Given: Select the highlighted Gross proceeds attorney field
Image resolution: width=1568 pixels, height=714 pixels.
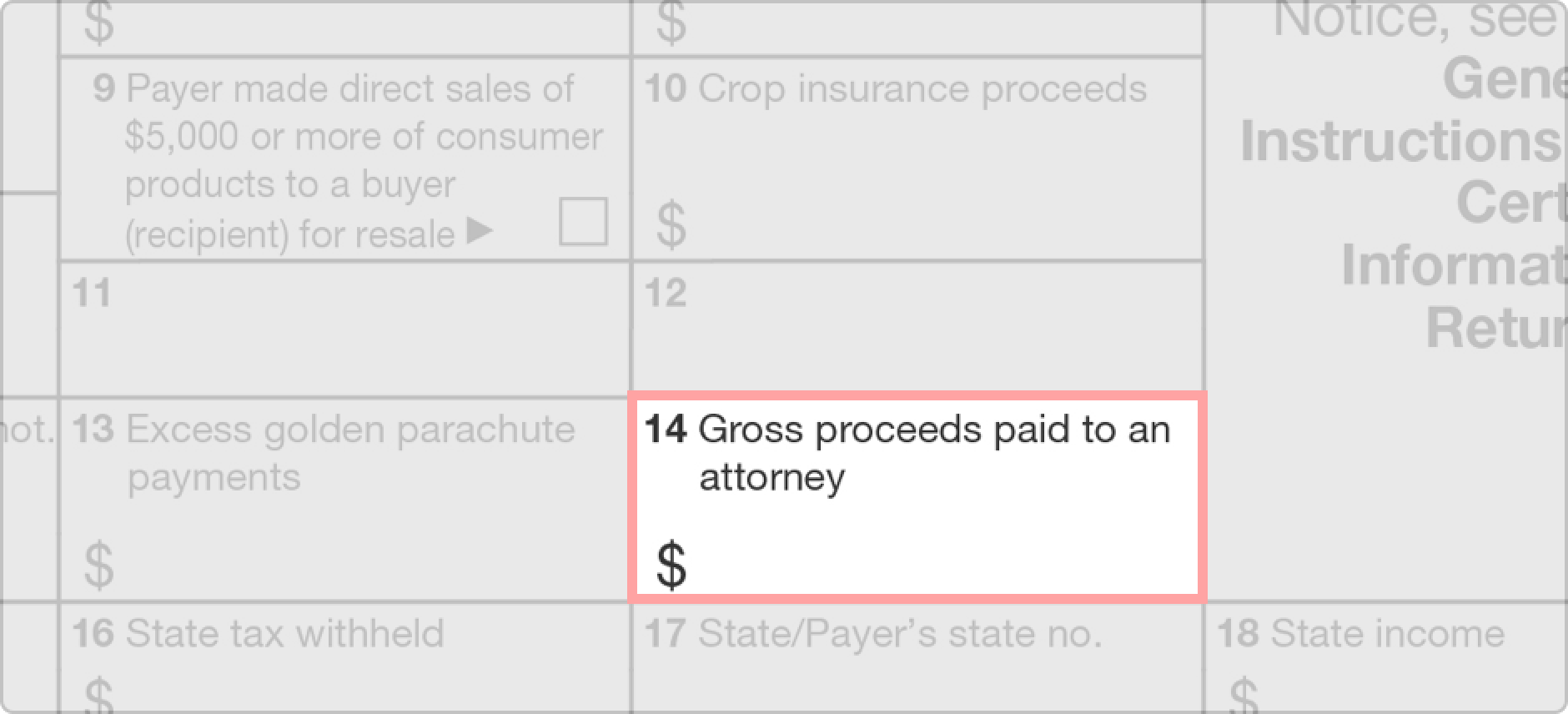Looking at the screenshot, I should click(917, 498).
